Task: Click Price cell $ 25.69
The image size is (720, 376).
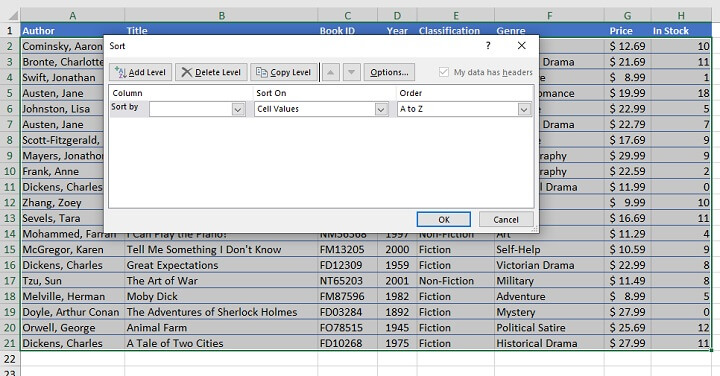Action: pos(628,328)
